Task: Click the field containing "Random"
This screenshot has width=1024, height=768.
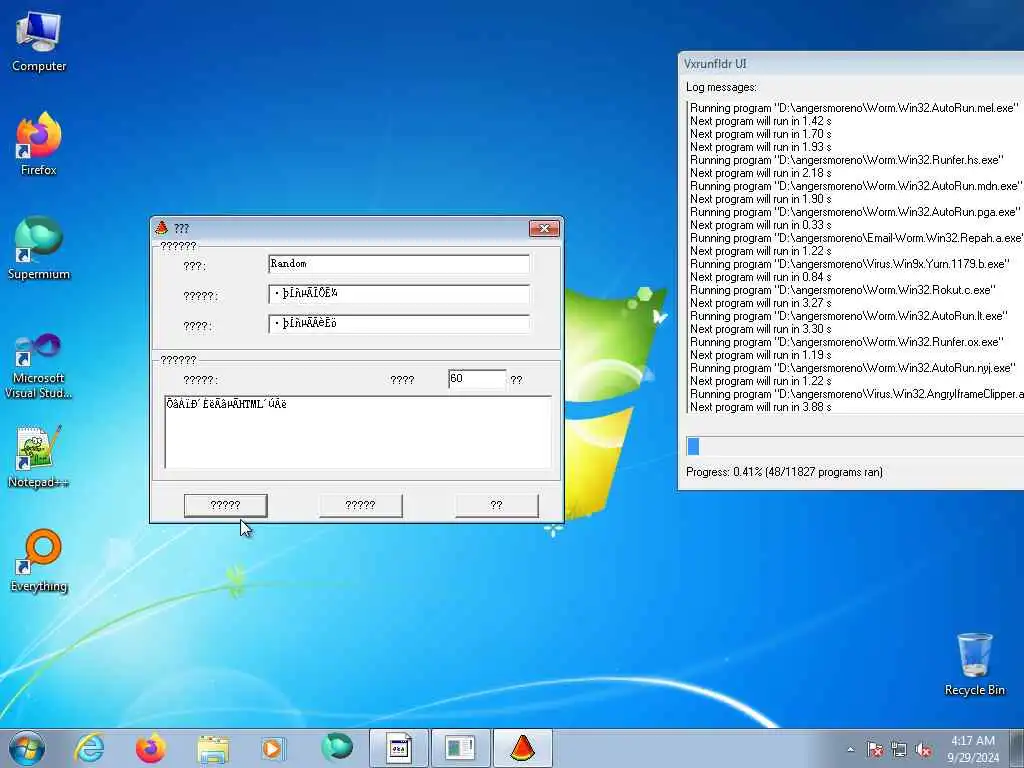Action: coord(399,264)
